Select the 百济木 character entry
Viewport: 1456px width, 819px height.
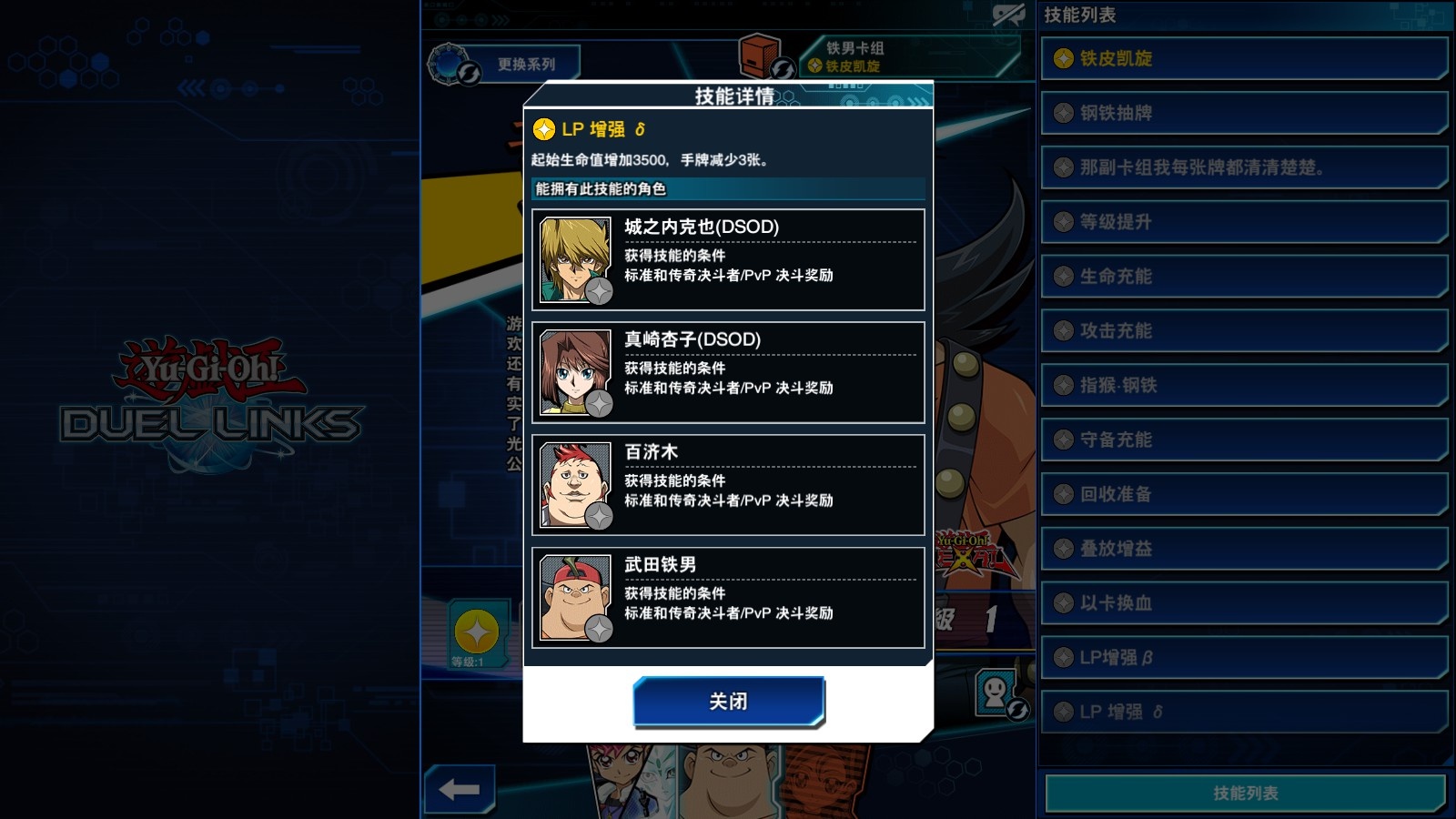[x=728, y=485]
